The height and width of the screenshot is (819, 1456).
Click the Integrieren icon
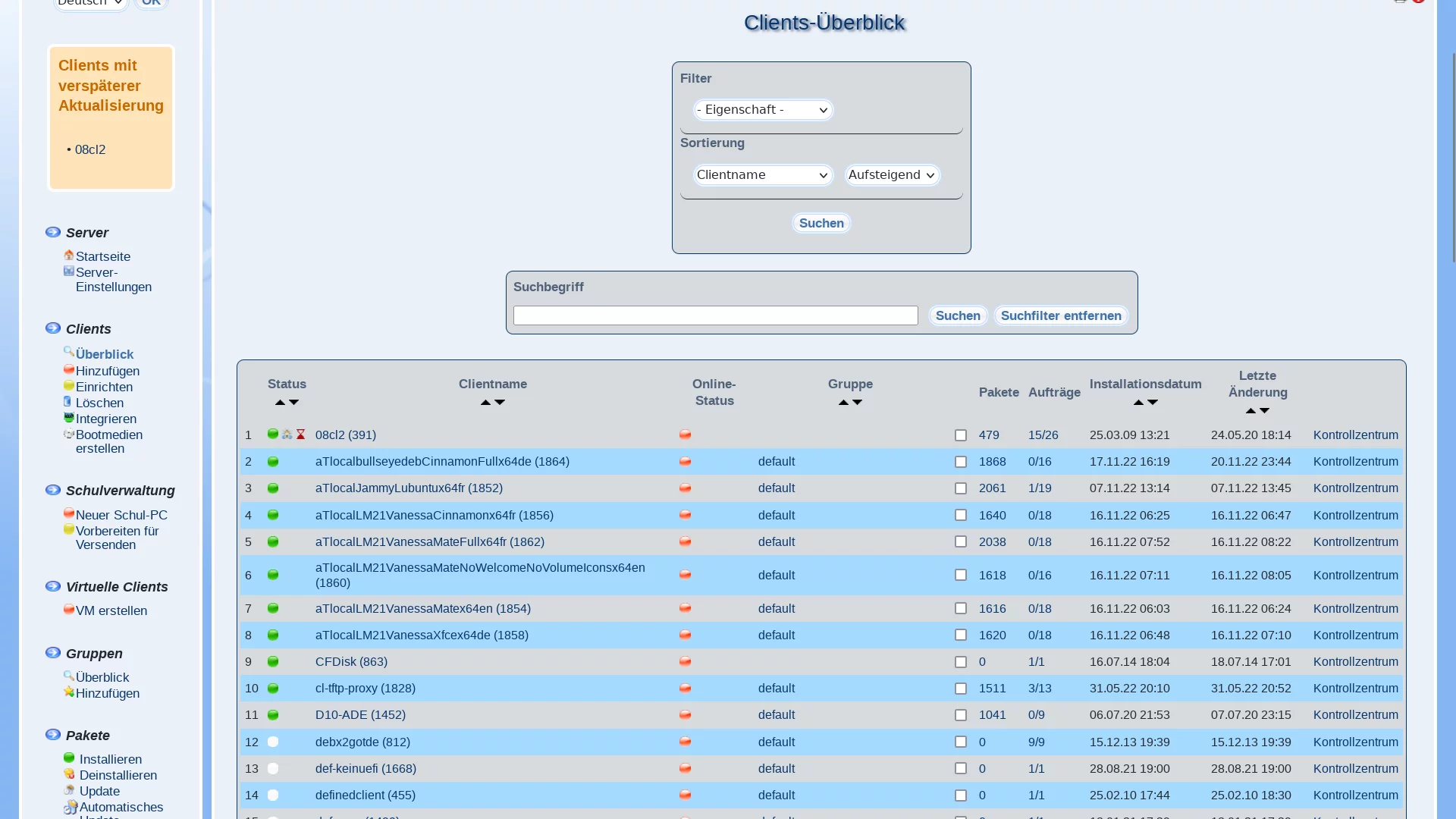click(69, 417)
